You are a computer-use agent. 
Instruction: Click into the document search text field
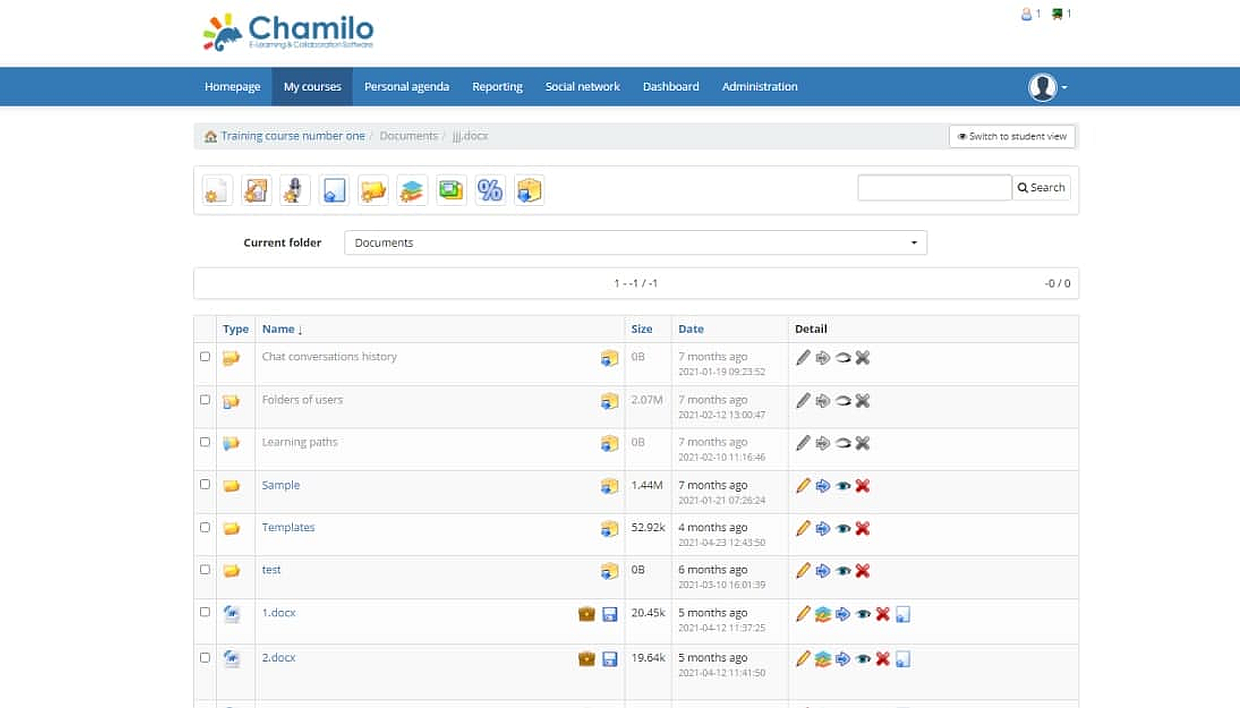coord(934,187)
